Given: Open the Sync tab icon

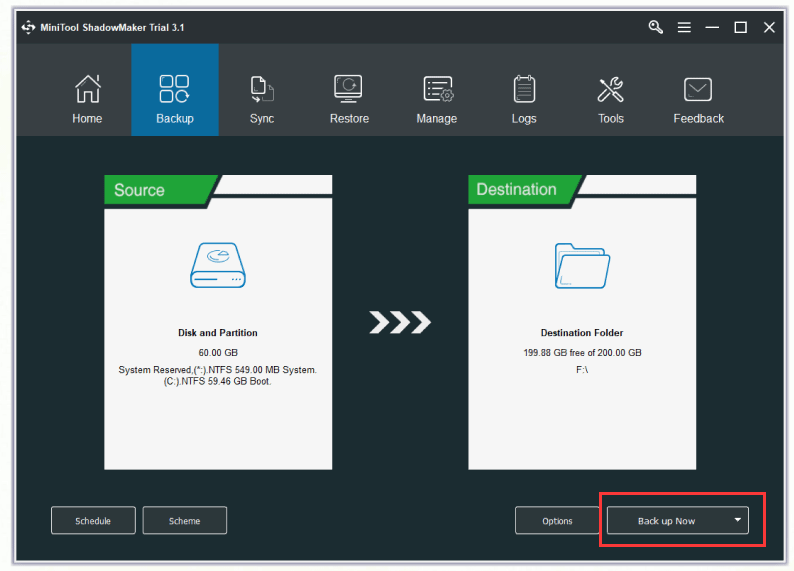Looking at the screenshot, I should coord(262,89).
